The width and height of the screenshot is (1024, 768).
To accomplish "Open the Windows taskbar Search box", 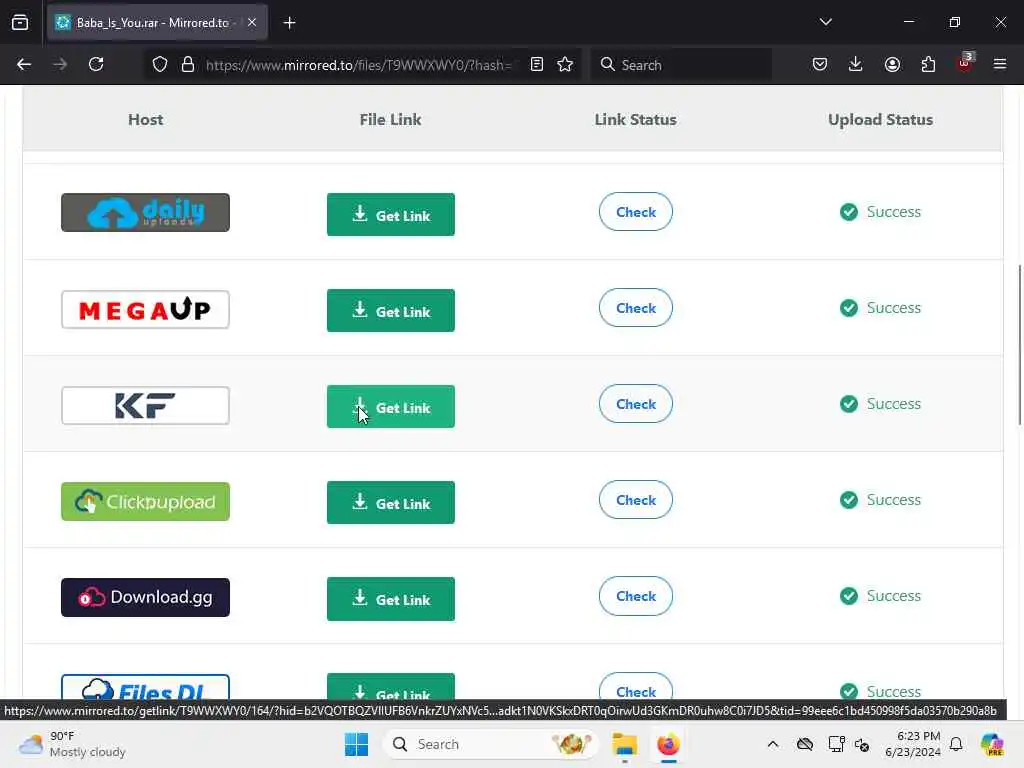I will [490, 744].
